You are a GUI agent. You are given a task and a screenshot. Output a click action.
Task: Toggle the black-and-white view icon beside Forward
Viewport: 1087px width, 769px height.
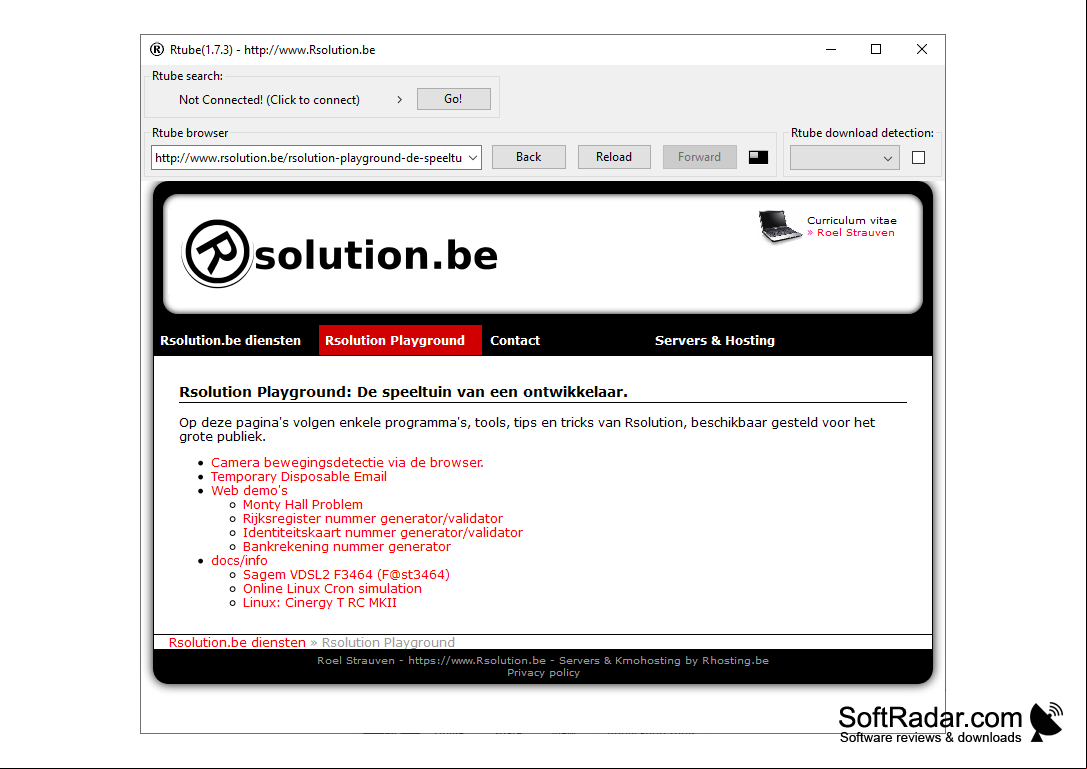pos(758,157)
